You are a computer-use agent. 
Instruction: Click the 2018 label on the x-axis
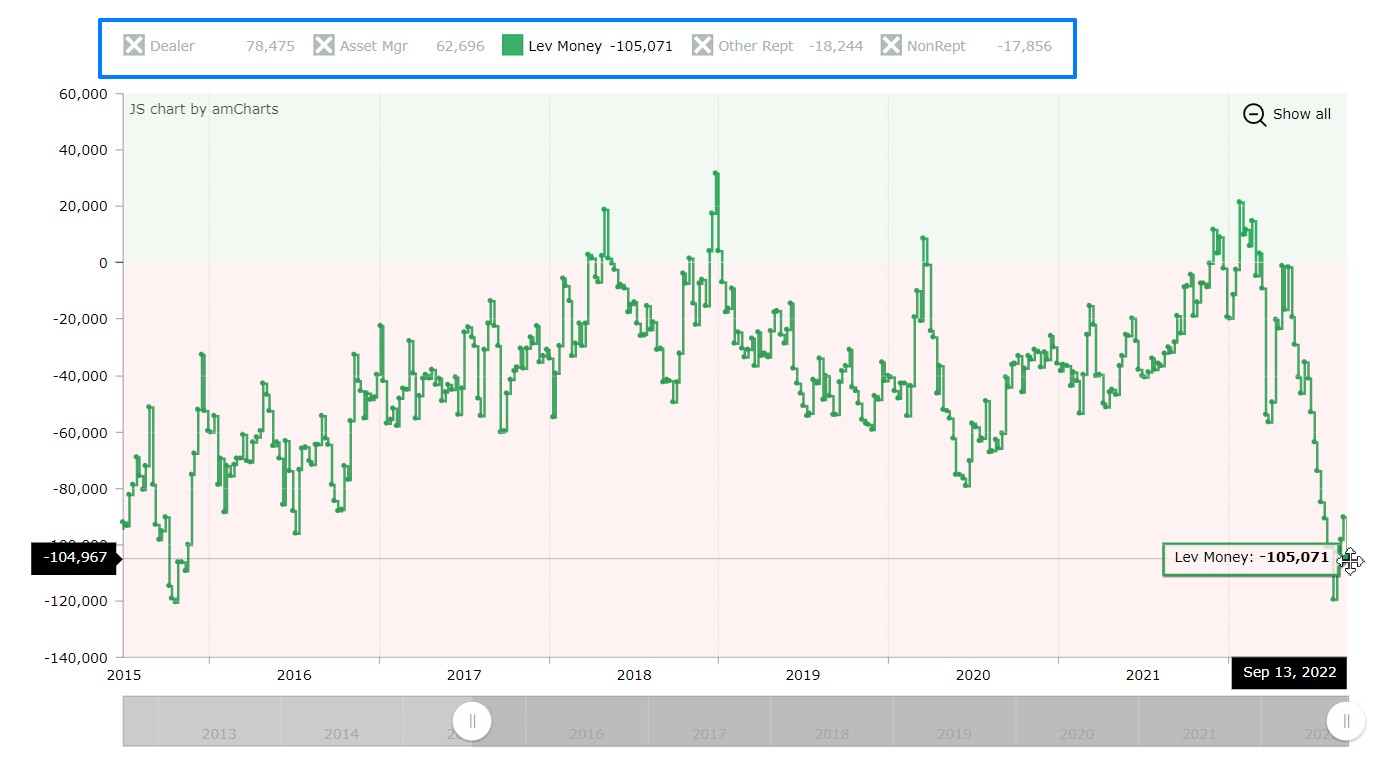pos(633,675)
